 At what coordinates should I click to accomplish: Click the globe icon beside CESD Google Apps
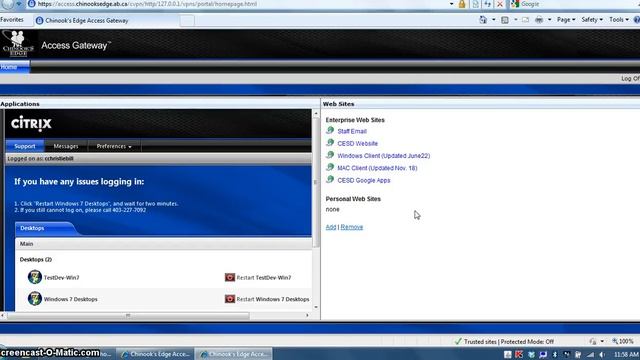[330, 180]
